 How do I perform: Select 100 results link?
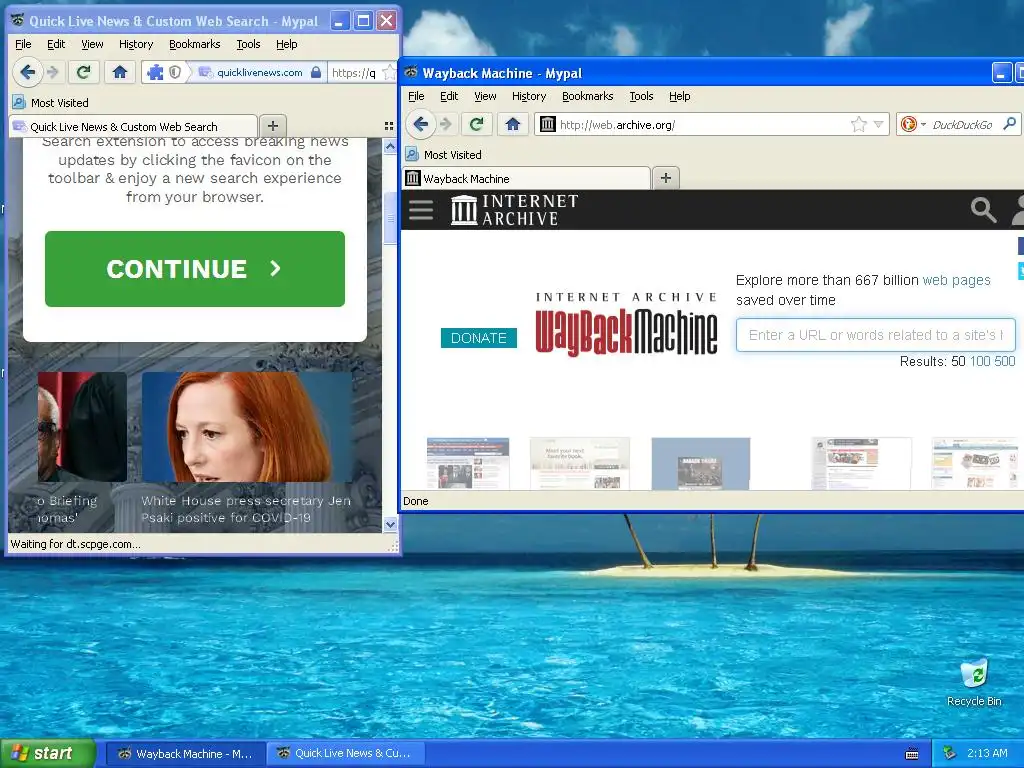(x=980, y=361)
